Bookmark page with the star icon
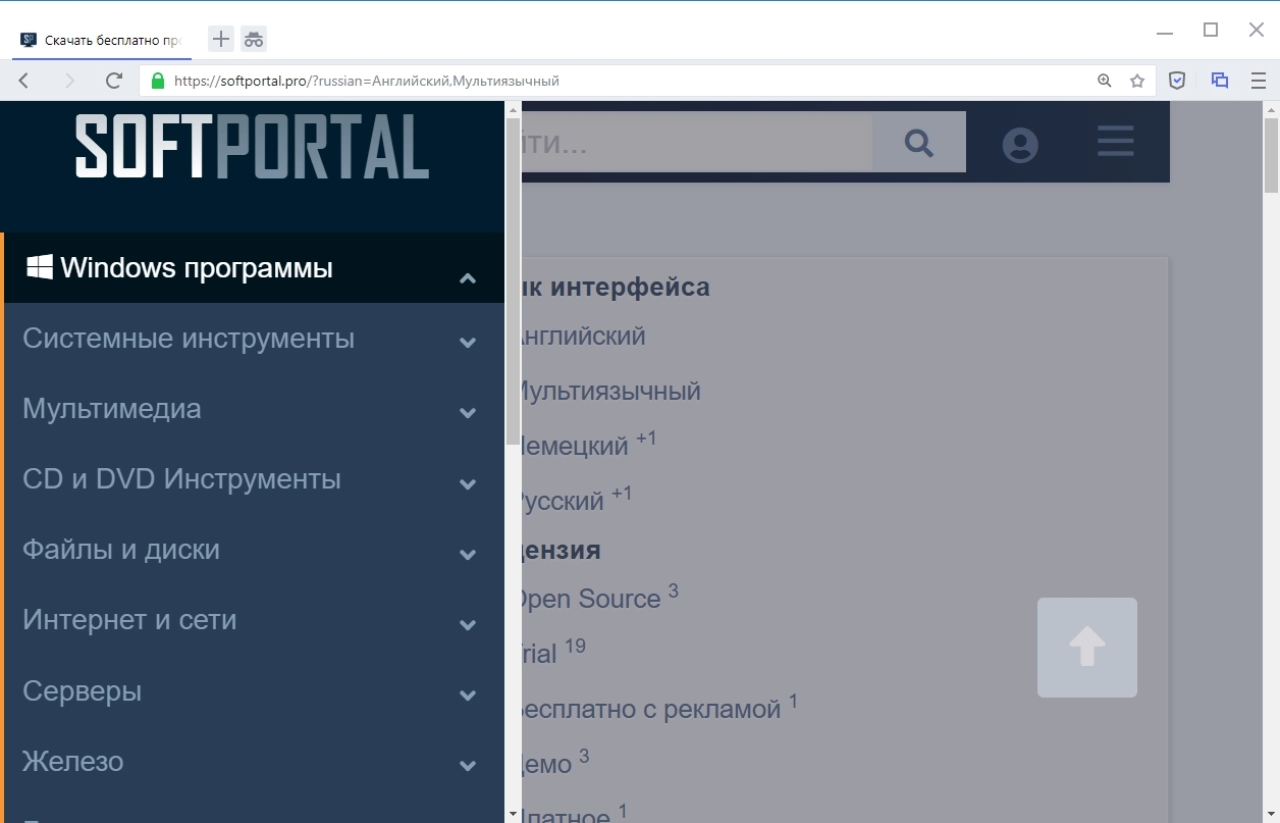Screen dimensions: 1280x823 pyautogui.click(x=1137, y=81)
